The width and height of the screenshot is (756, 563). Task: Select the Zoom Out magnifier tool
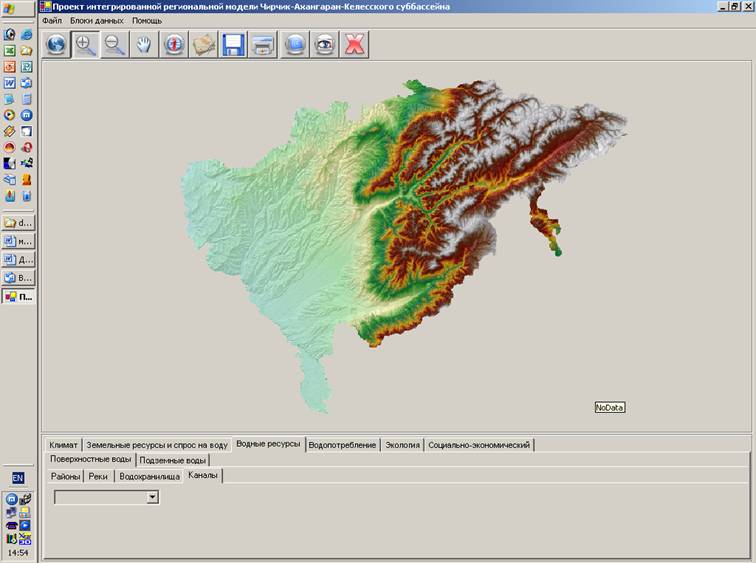115,45
